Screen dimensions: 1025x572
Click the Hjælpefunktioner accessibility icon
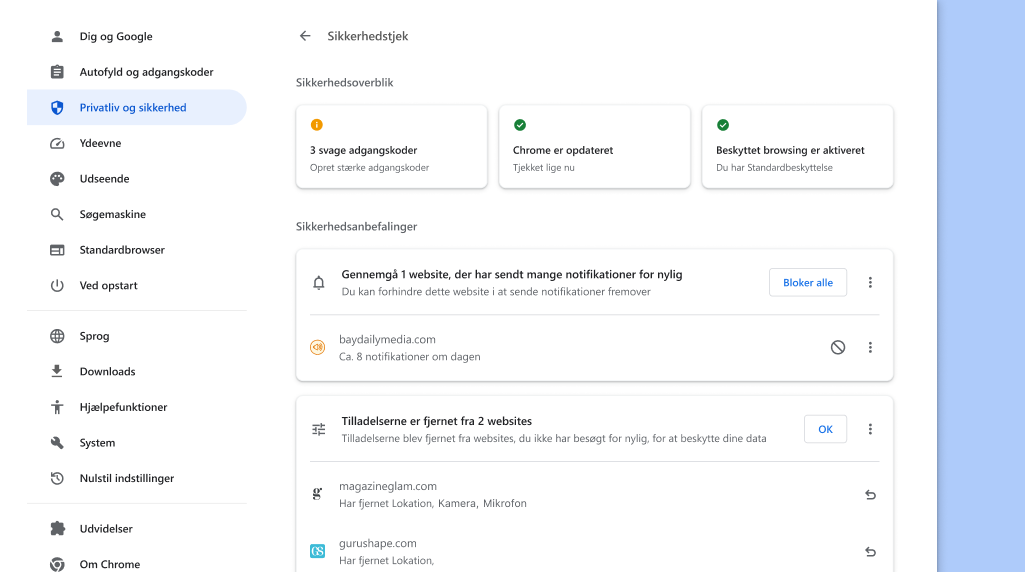pyautogui.click(x=58, y=407)
